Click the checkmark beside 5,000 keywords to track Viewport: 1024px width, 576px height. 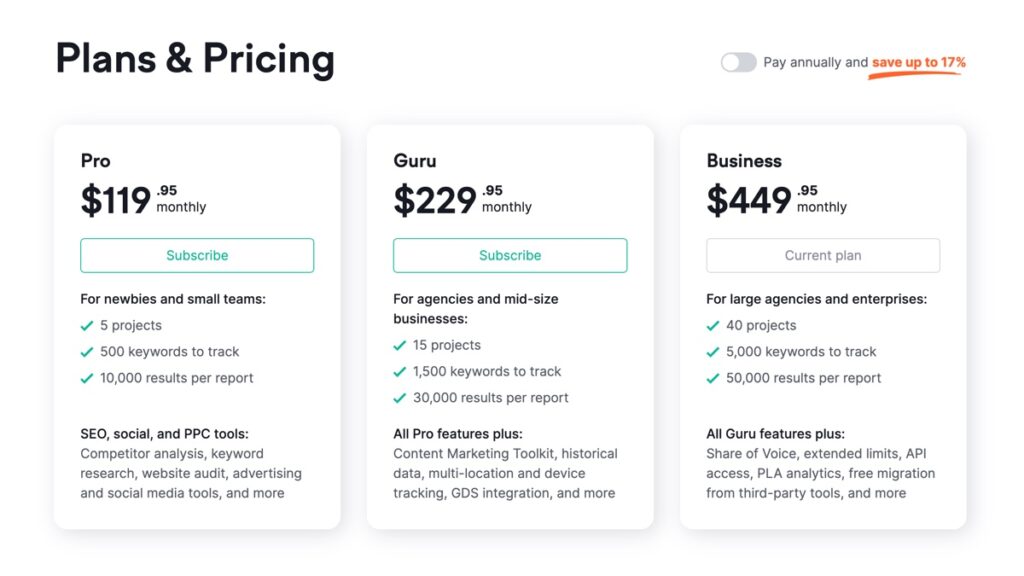pos(712,352)
